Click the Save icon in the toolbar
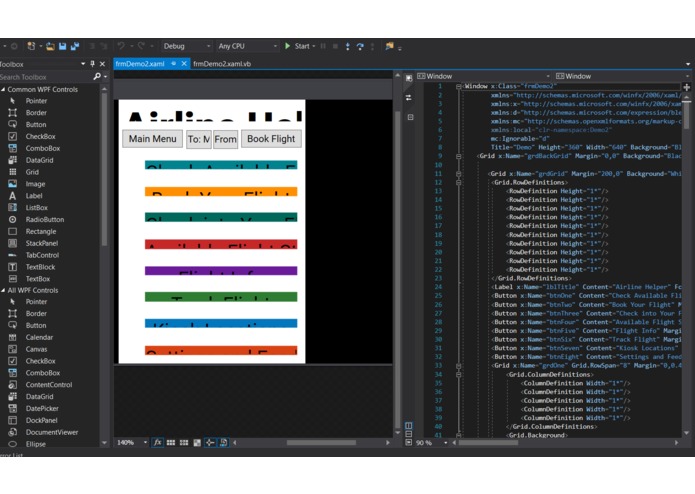 point(62,46)
